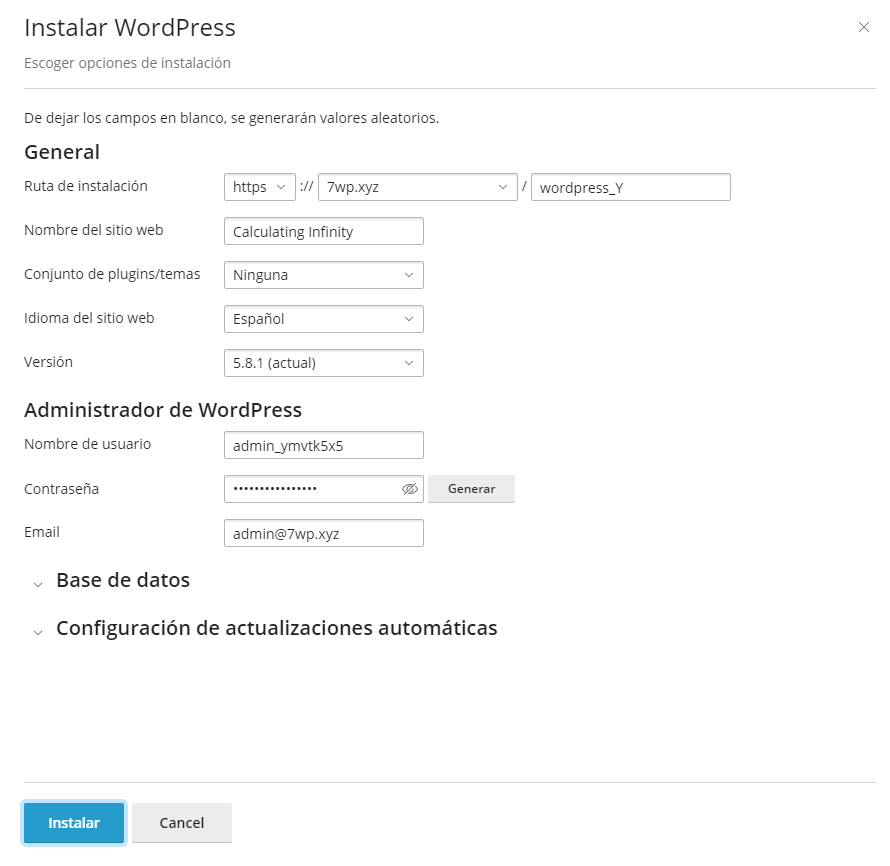Click the Ruta de instalación label
Screen dimensions: 890x866
[86, 186]
